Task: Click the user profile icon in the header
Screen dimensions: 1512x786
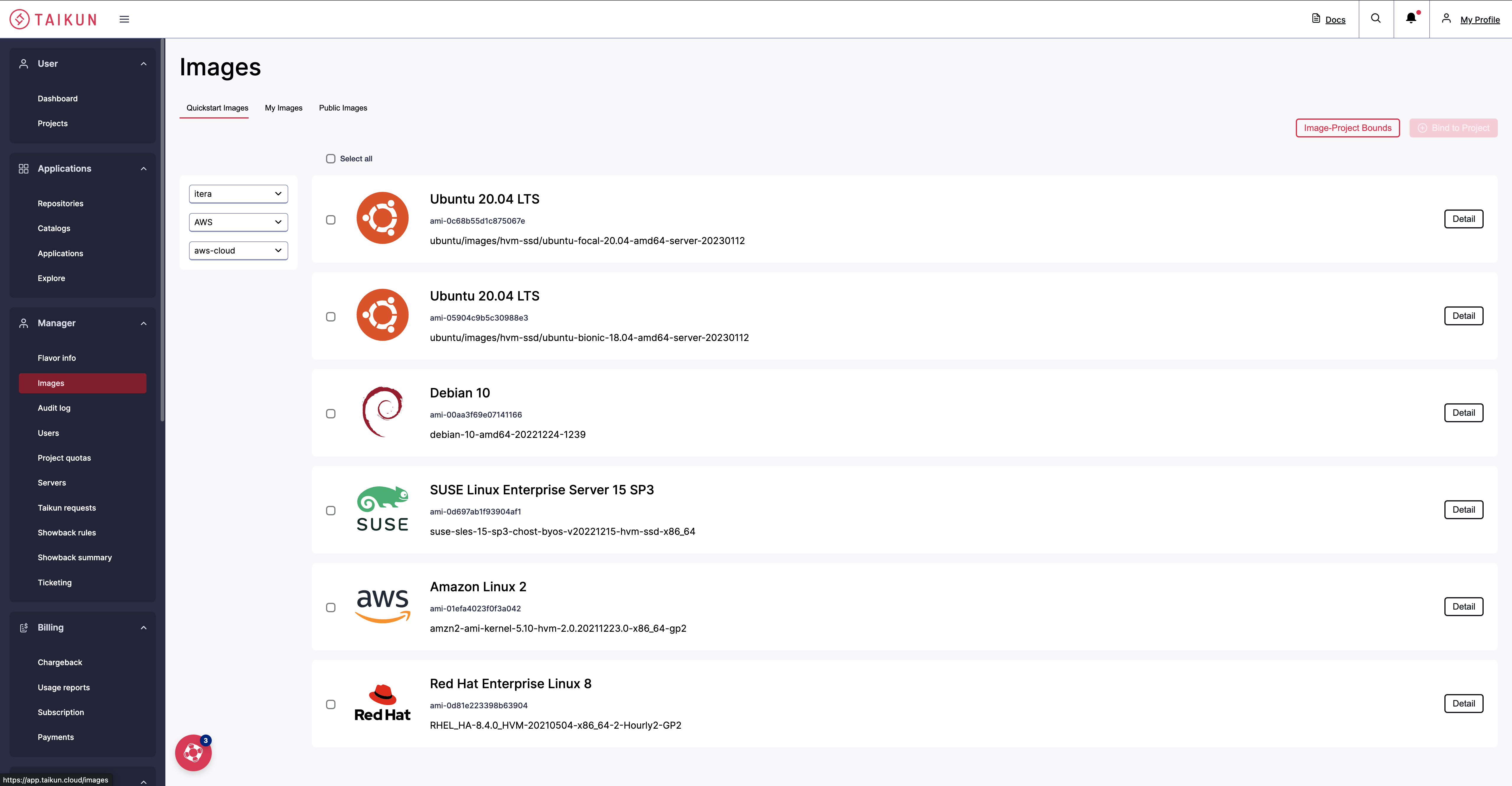Action: 1446,18
